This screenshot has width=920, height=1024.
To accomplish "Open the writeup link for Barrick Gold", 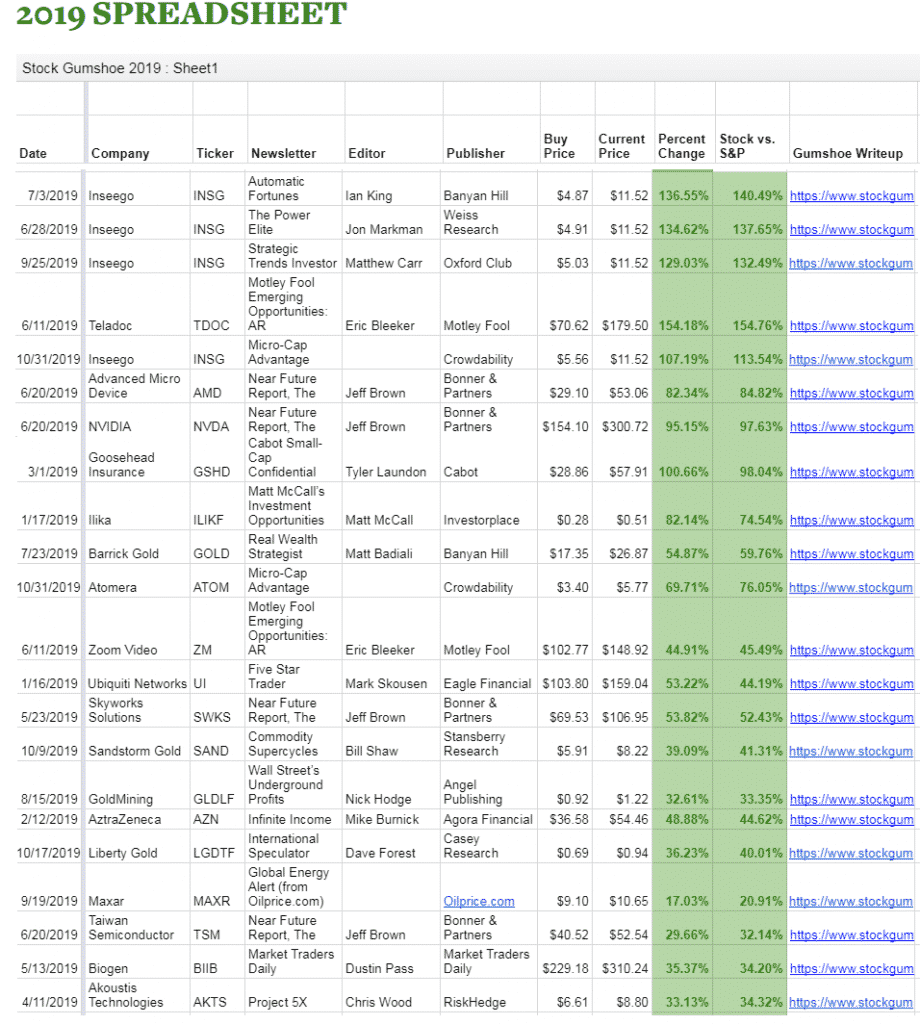I will tap(851, 553).
